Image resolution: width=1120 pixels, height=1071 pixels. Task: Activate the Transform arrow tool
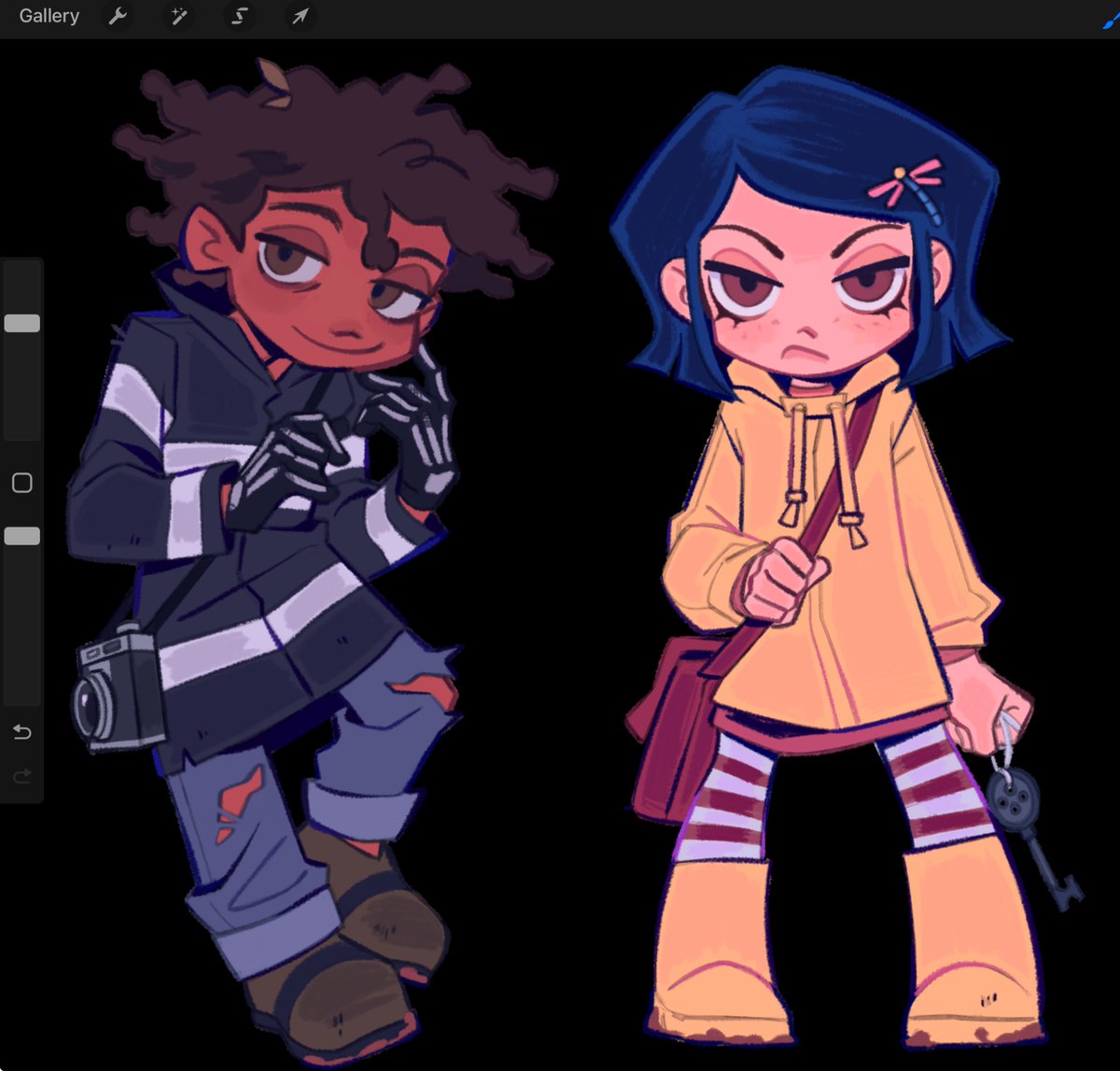click(299, 16)
